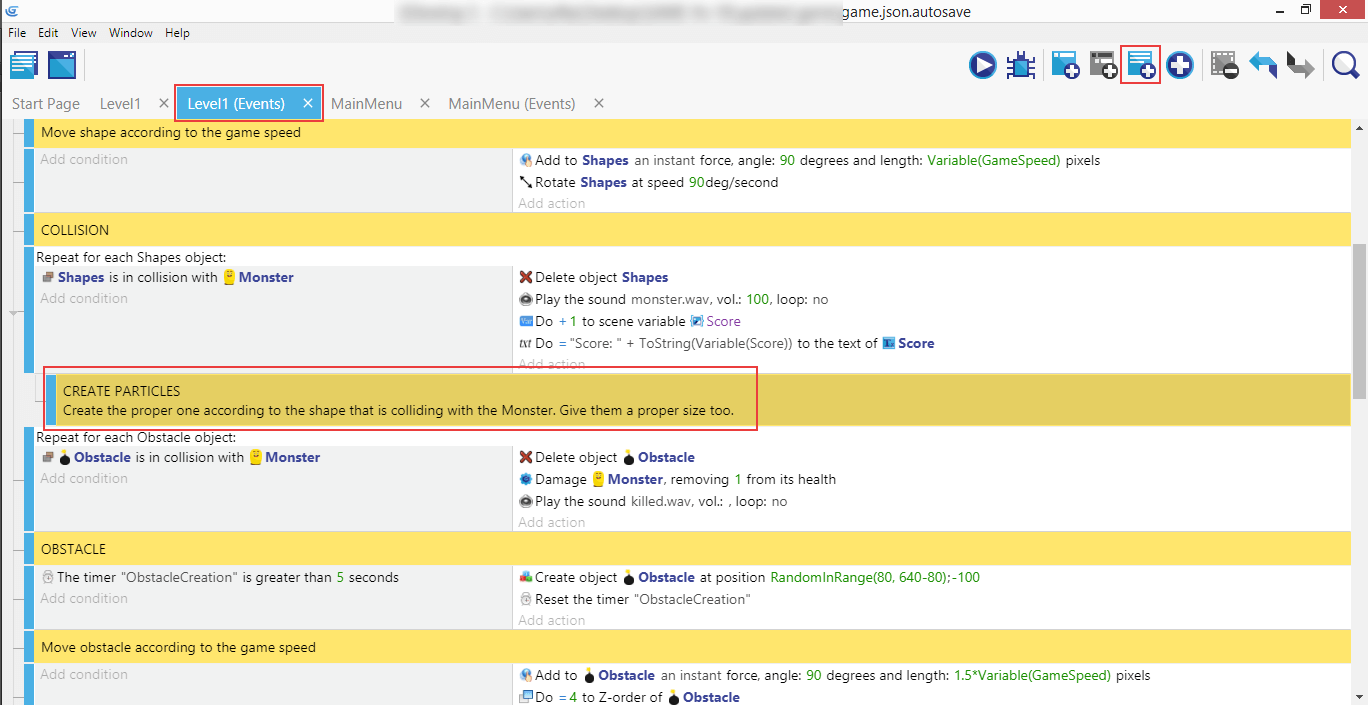The width and height of the screenshot is (1368, 705).
Task: Start the debugger with the chip icon
Action: (1021, 66)
